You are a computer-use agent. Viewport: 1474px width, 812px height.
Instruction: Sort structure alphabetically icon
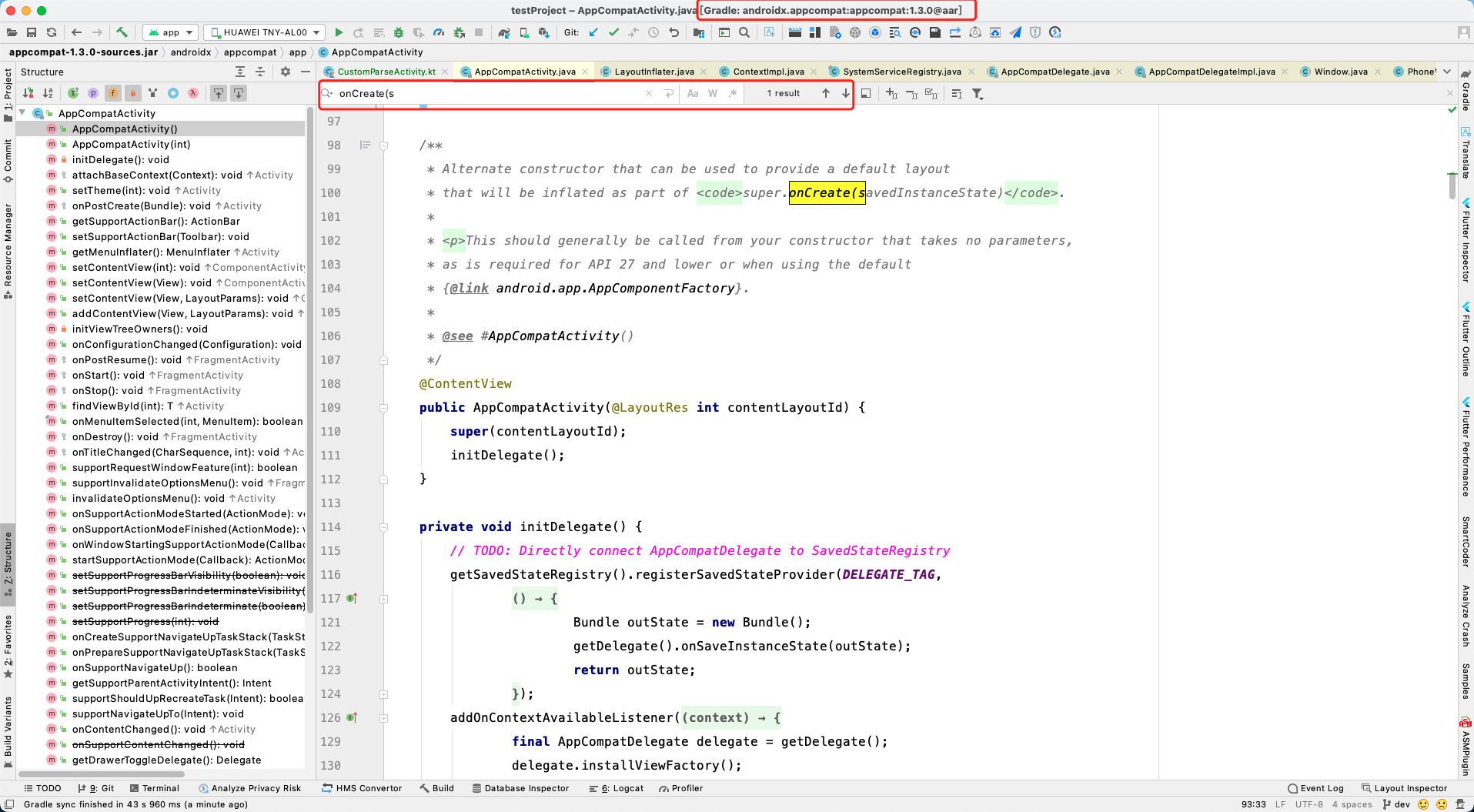(x=48, y=93)
